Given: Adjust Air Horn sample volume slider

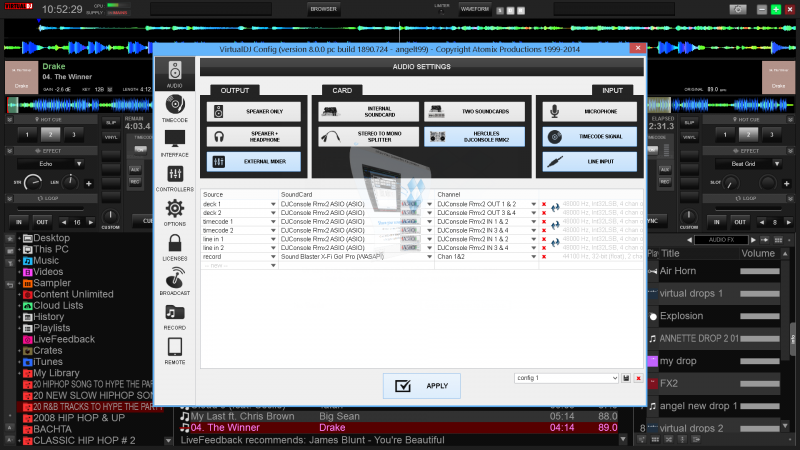Looking at the screenshot, I should [x=760, y=271].
